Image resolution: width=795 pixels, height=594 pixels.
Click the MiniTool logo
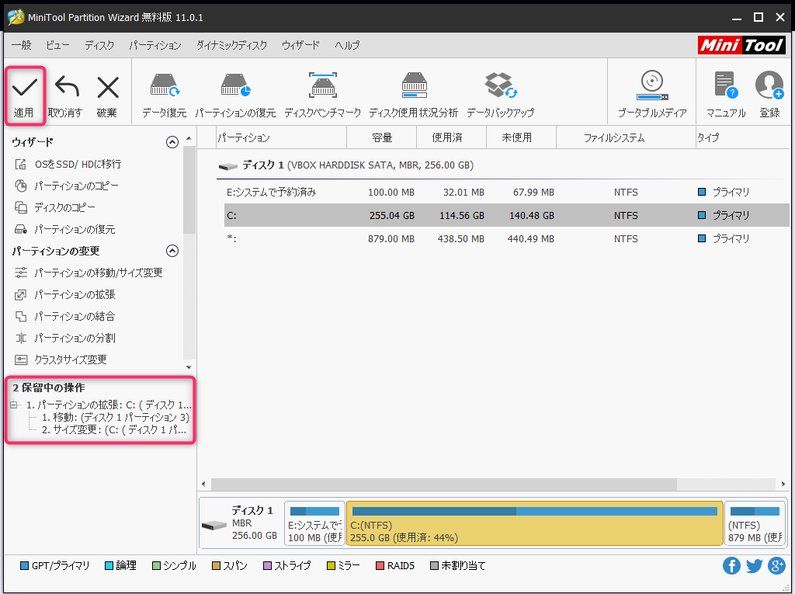click(x=741, y=45)
